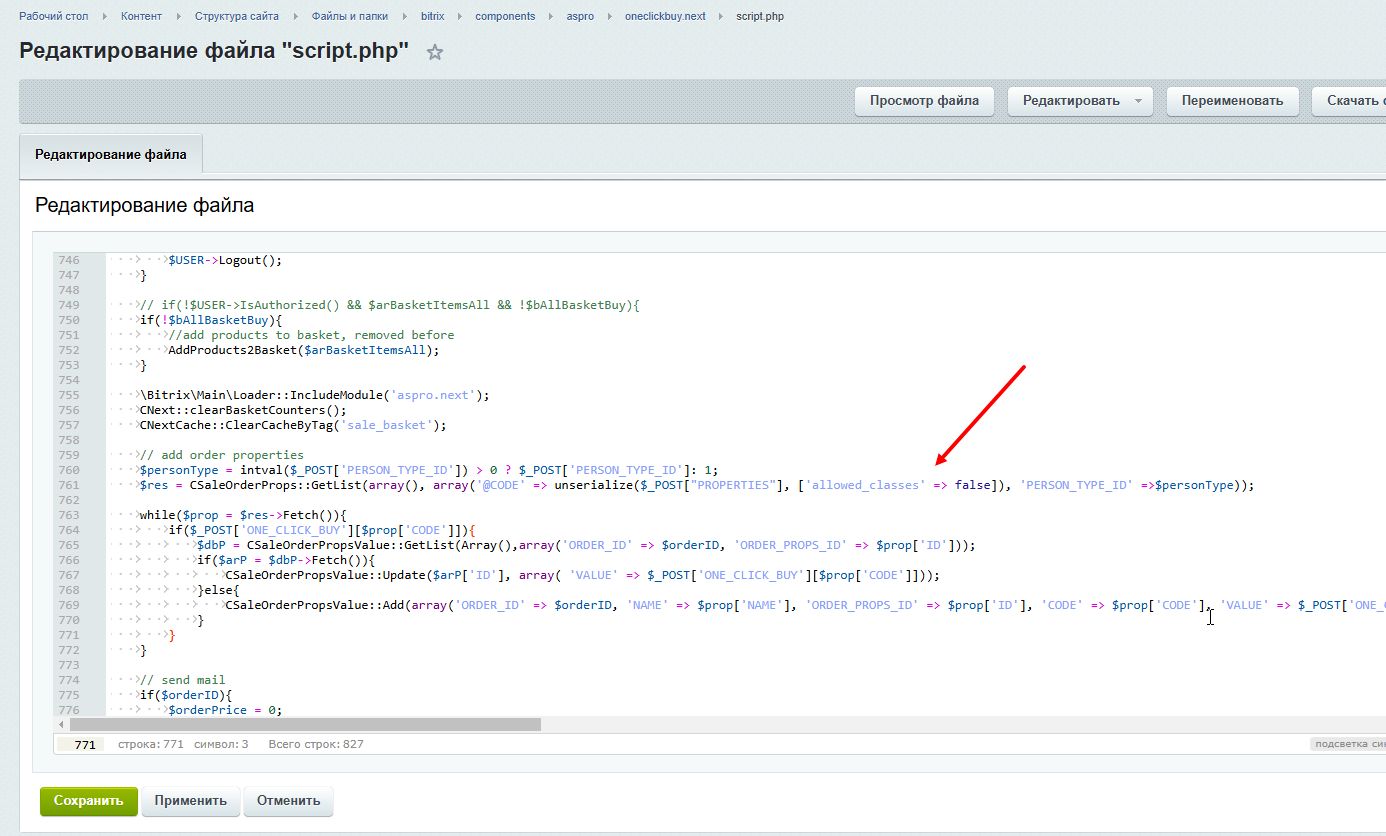Open Просмотр файла view

coord(924,101)
